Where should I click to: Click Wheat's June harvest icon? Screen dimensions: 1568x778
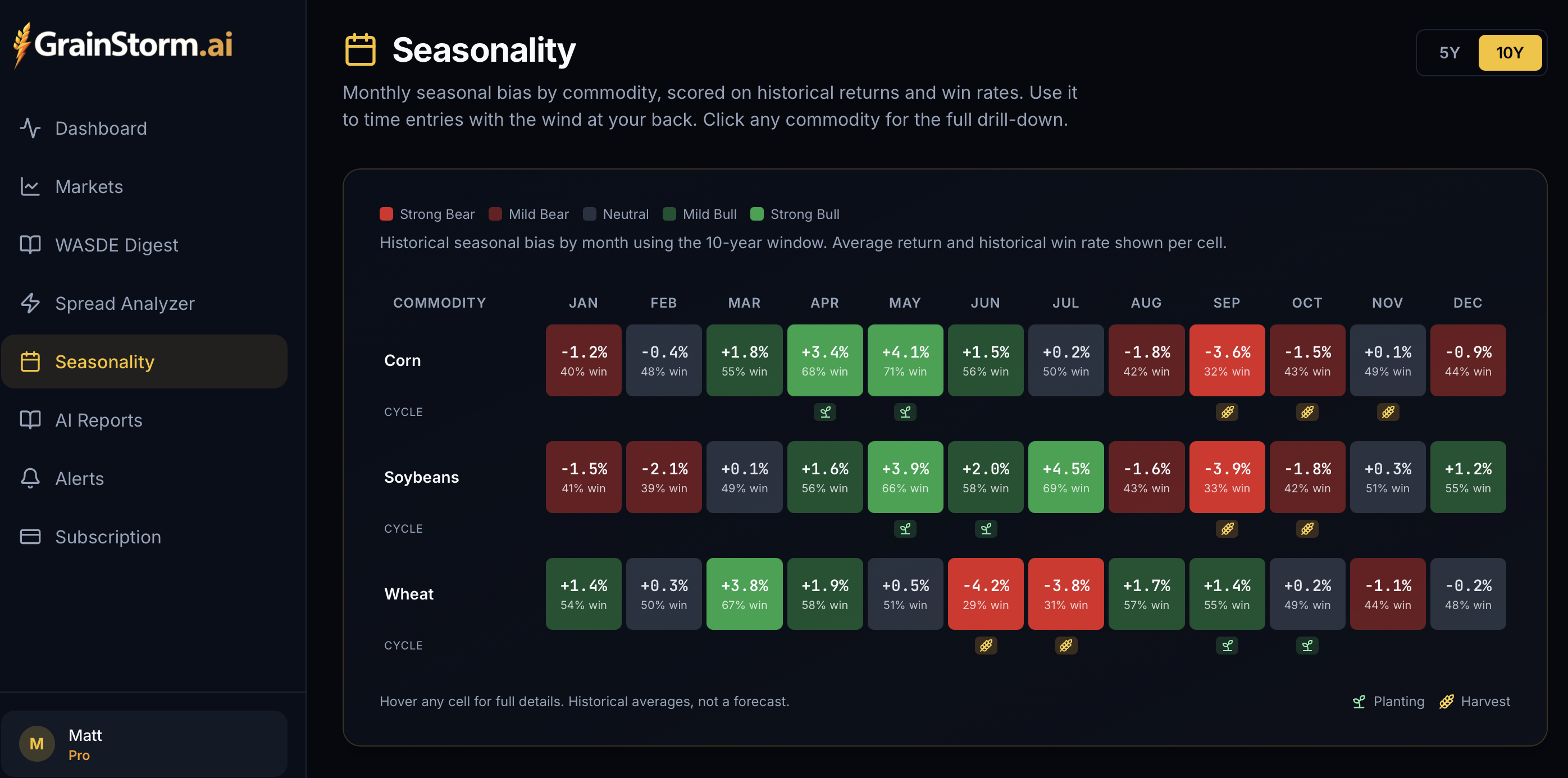click(x=986, y=646)
